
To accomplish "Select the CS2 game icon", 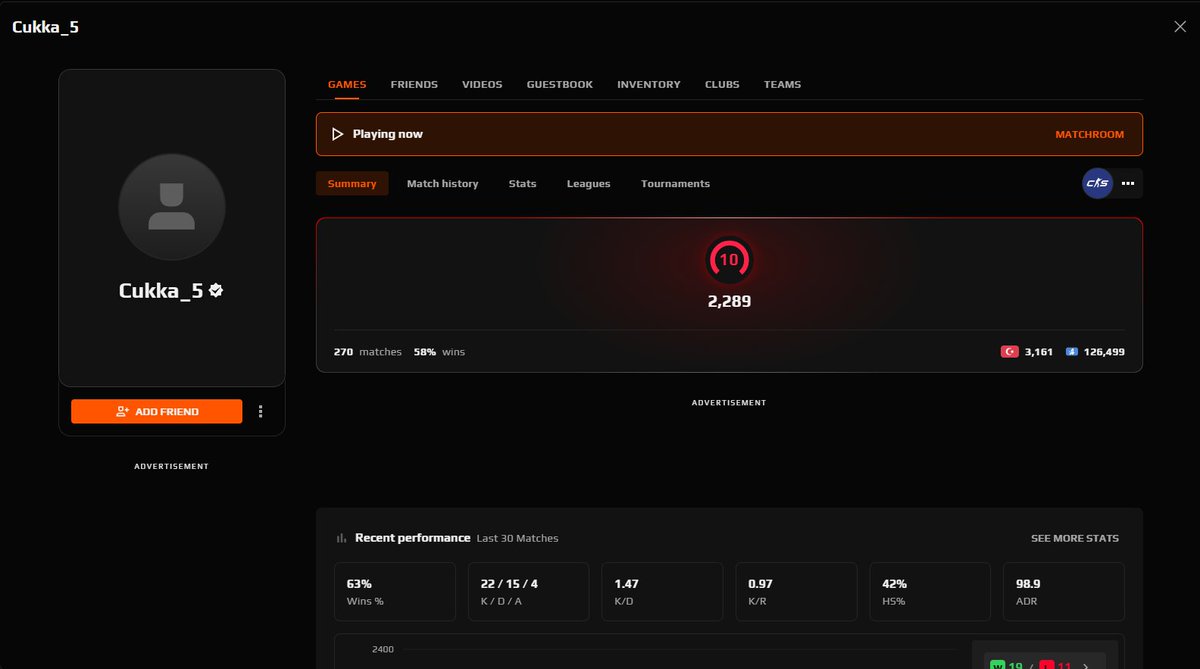I will click(x=1097, y=184).
